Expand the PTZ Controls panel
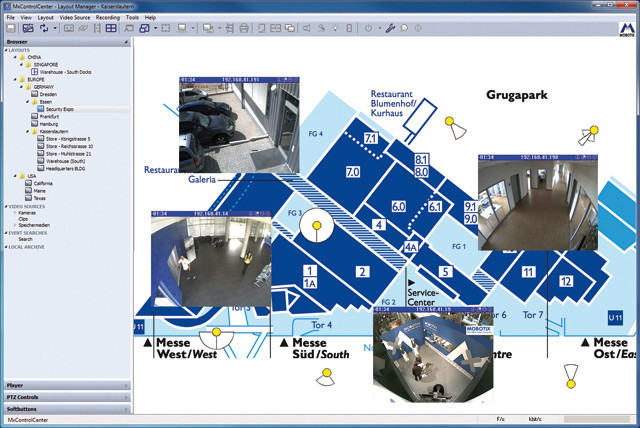Image resolution: width=640 pixels, height=428 pixels. tap(66, 397)
